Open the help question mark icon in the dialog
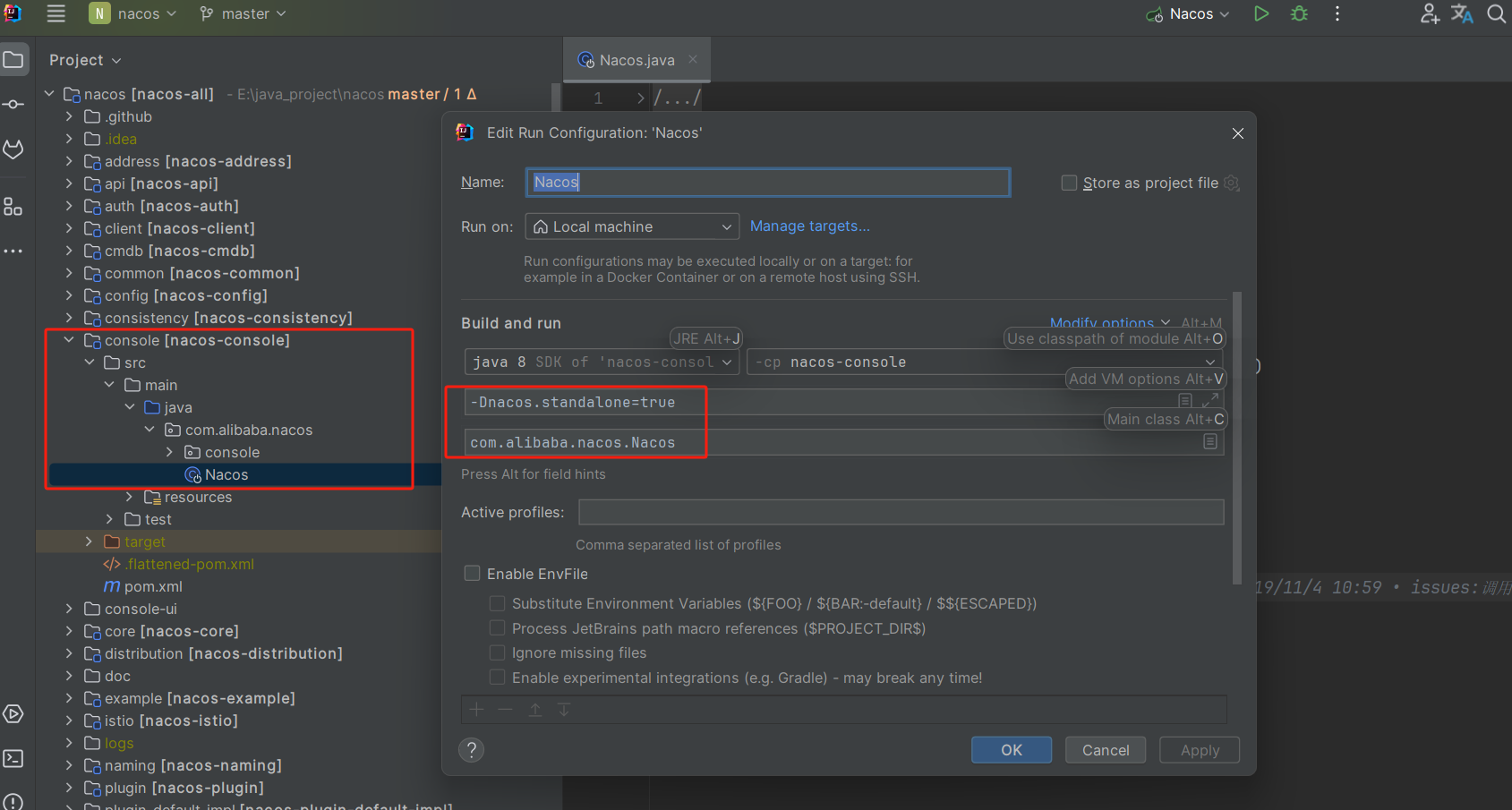 [472, 749]
